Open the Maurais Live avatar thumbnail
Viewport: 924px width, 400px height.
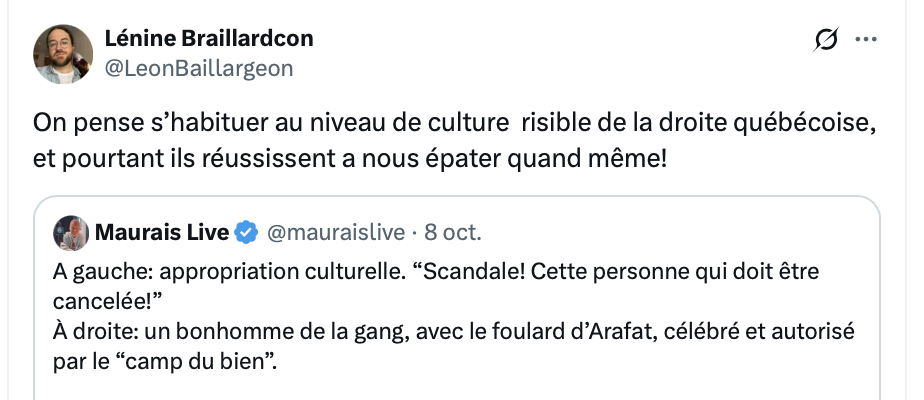[x=71, y=233]
